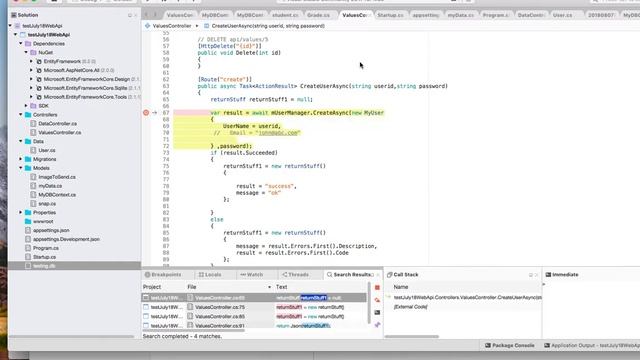Click the Call Stack horizontal scrollbar
Screen dimensions: 640x360
(412, 337)
